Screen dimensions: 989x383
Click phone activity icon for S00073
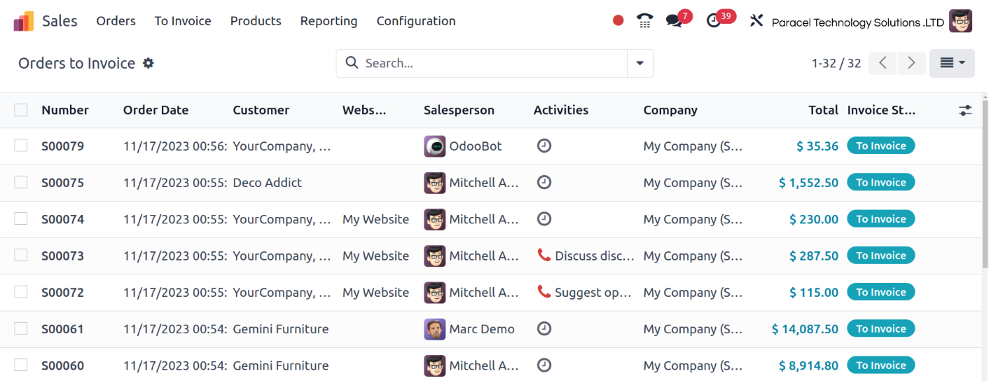(x=544, y=256)
